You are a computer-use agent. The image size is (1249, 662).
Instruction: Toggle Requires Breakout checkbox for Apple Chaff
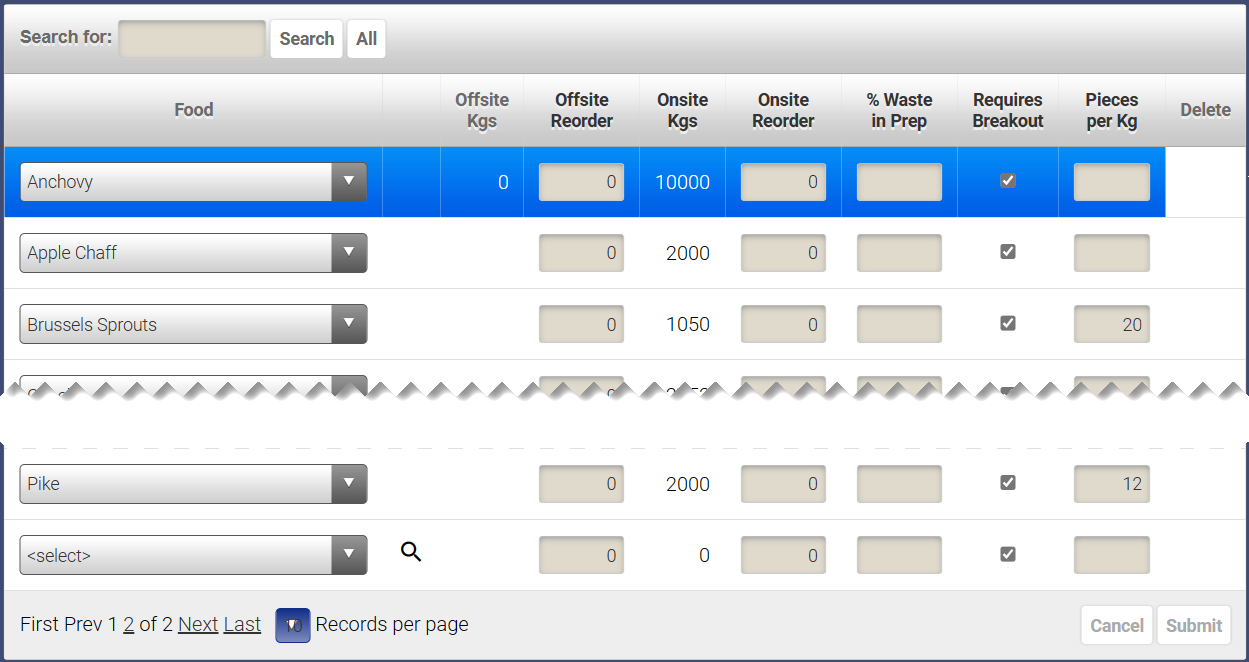pyautogui.click(x=1008, y=252)
